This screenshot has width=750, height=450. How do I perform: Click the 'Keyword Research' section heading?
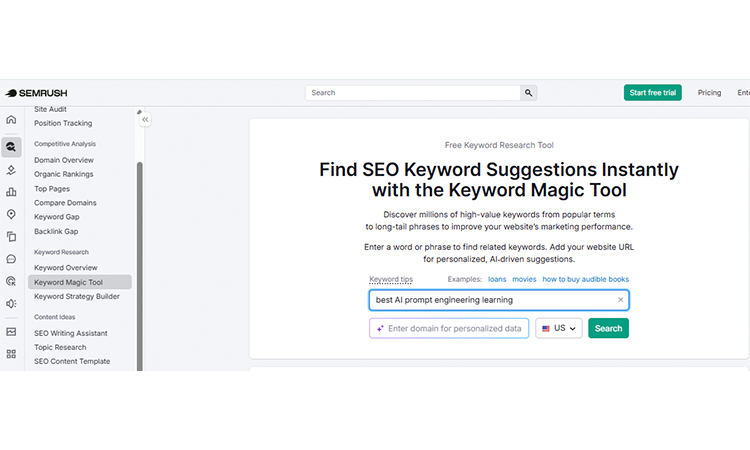(x=61, y=252)
